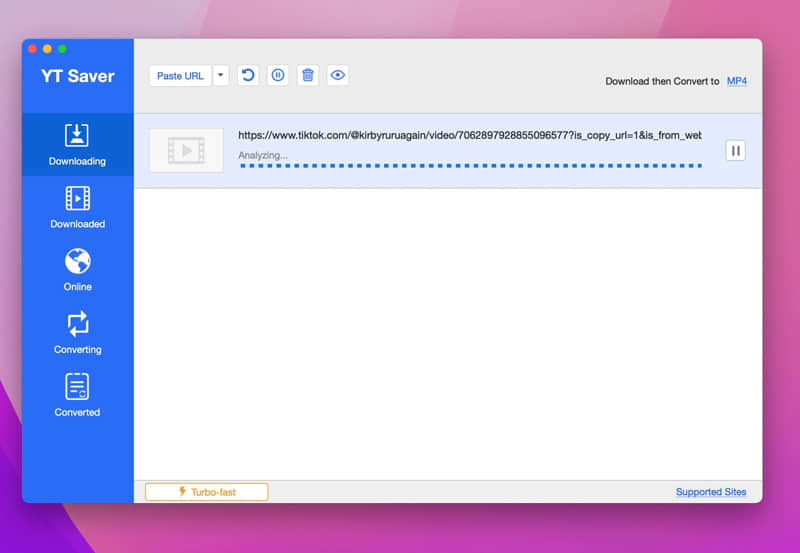The height and width of the screenshot is (553, 800).
Task: Minimize the YT Saver window
Action: point(47,48)
